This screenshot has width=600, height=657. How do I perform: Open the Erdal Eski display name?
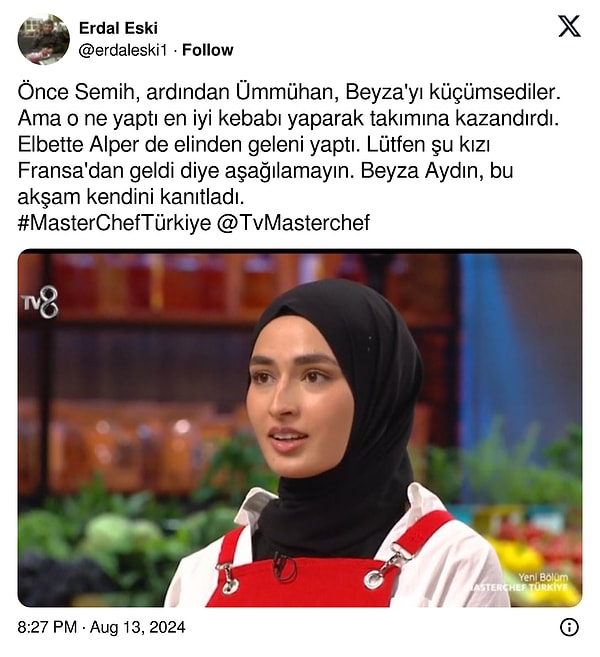pos(118,28)
